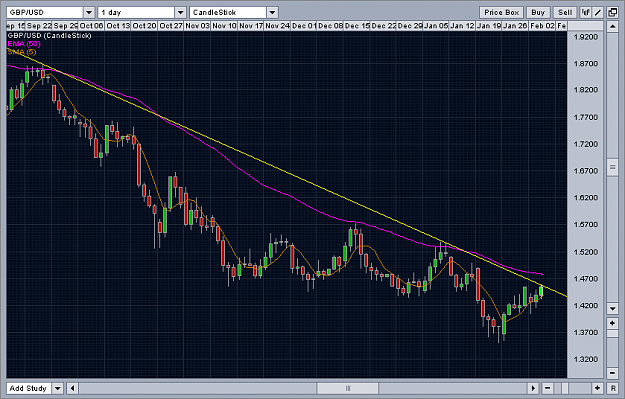Zoom in the price scale with plus
This screenshot has width=625, height=399.
612,323
